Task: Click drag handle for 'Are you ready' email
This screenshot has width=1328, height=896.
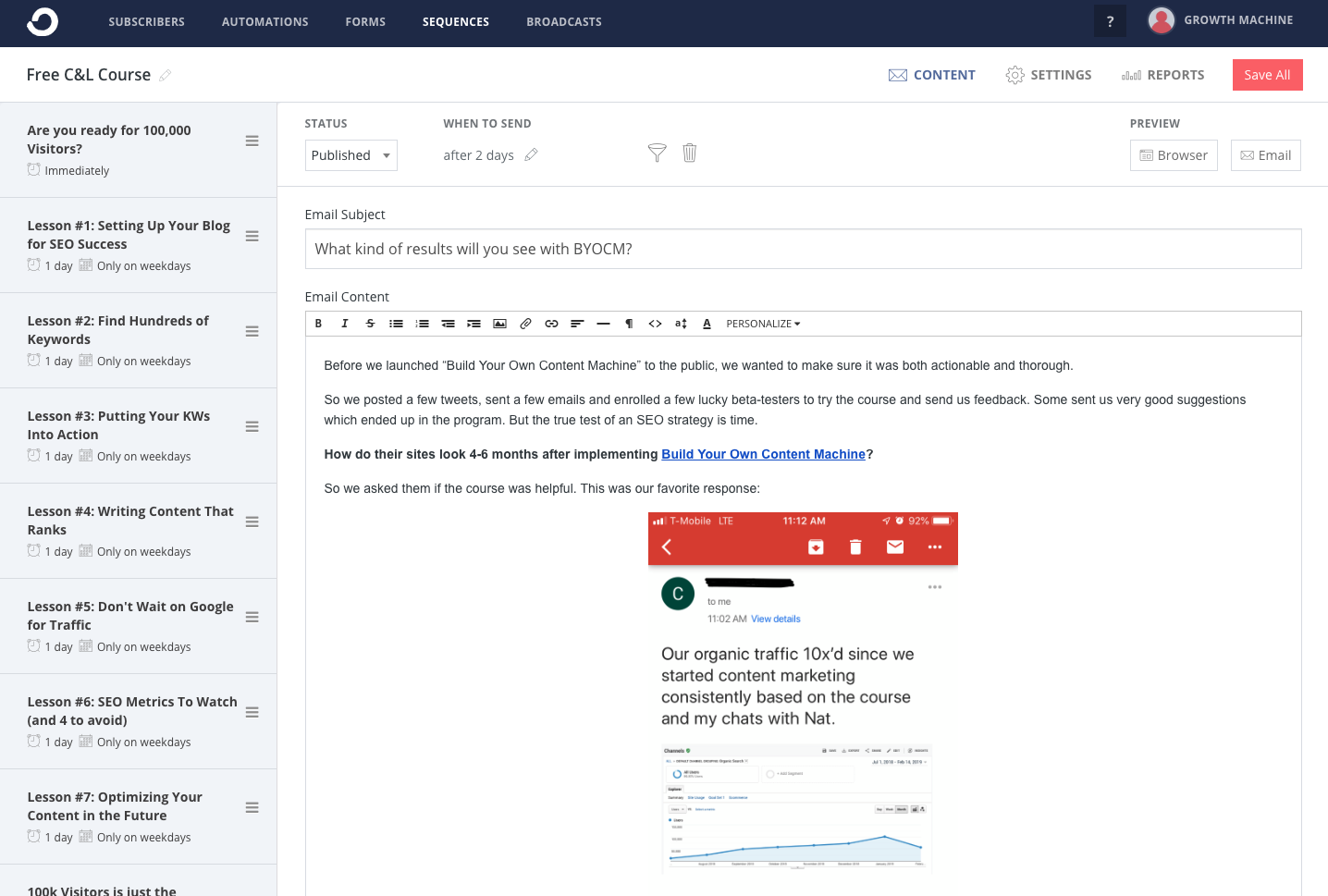Action: tap(252, 141)
